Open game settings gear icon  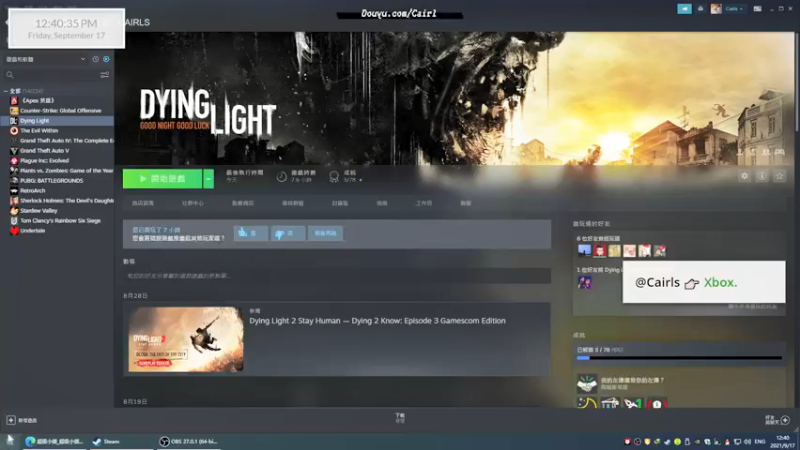click(744, 176)
